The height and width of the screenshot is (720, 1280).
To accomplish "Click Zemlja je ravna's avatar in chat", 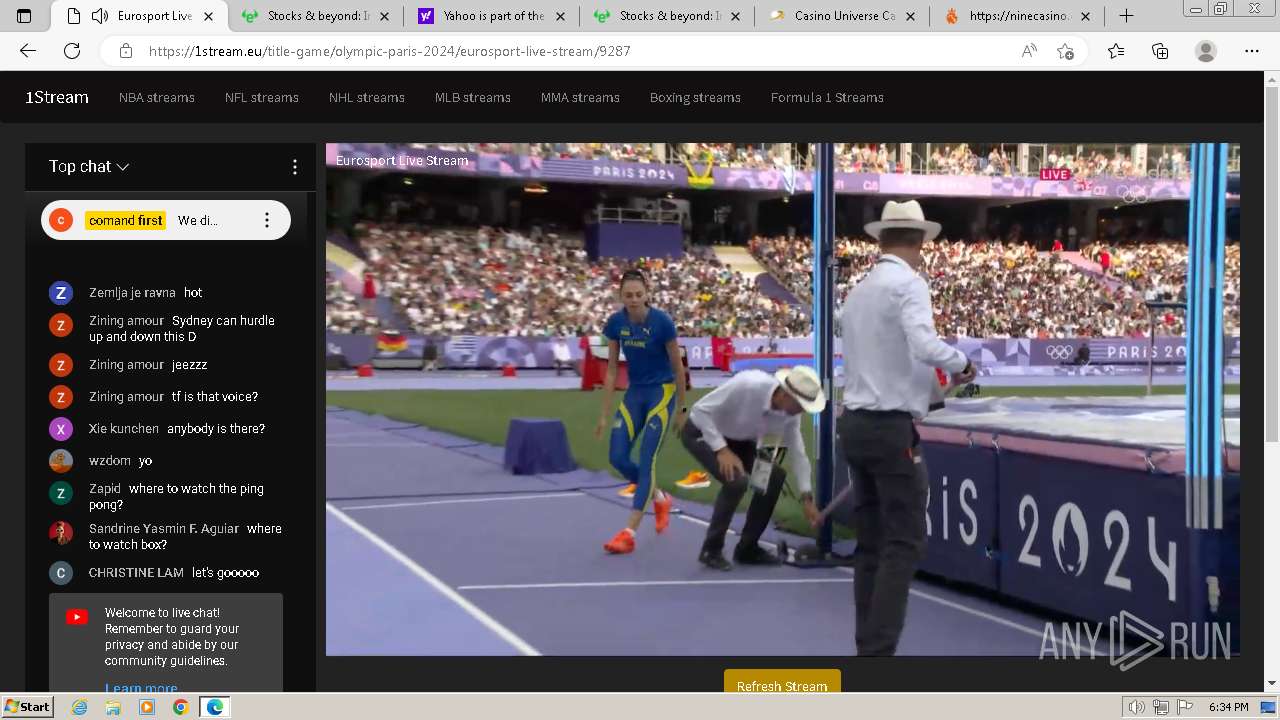I will click(x=61, y=293).
